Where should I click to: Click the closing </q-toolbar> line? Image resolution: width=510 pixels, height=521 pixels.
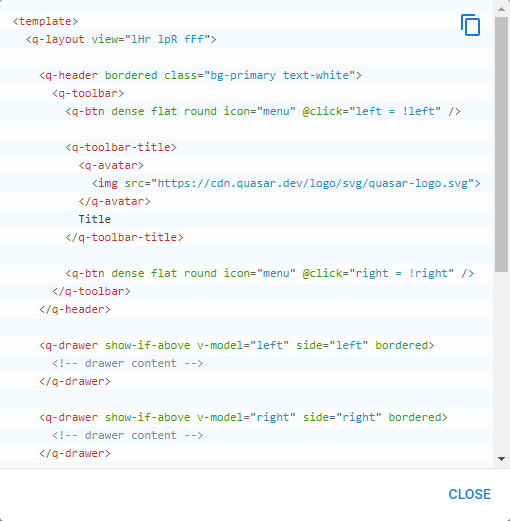(91, 291)
